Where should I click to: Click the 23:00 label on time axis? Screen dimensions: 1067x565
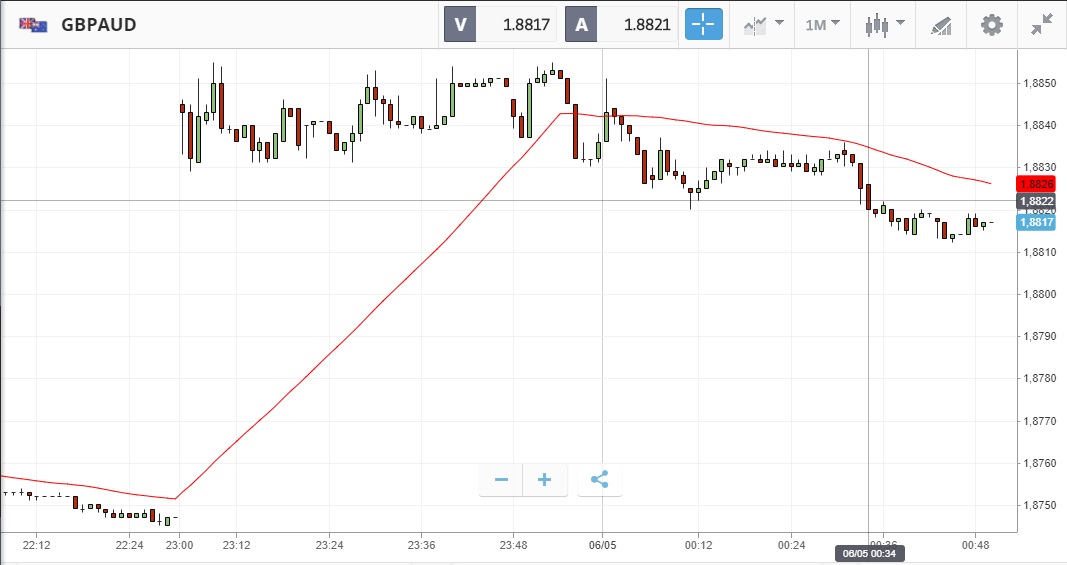point(180,544)
